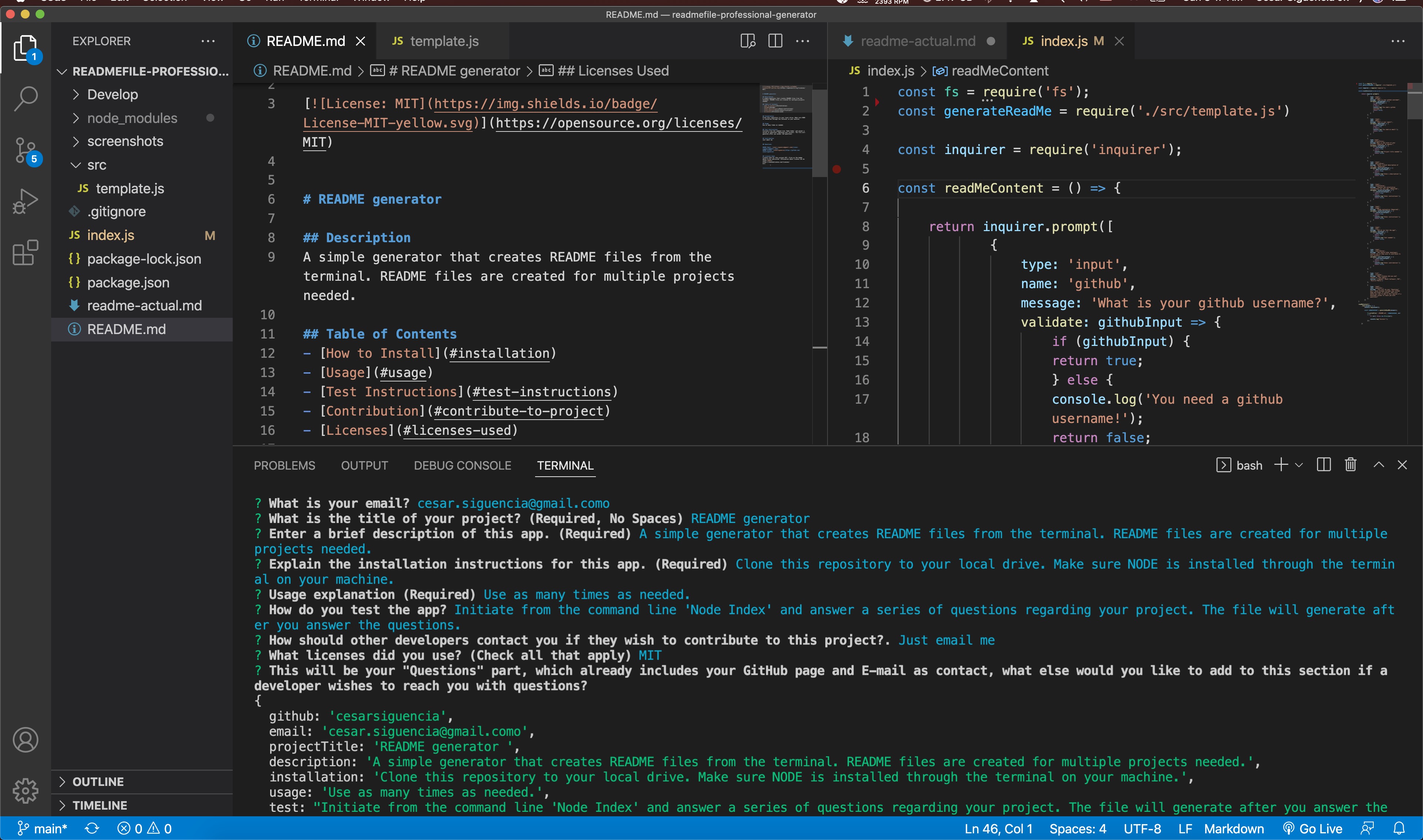Open the Manage gear icon
The image size is (1423, 840).
(x=26, y=790)
